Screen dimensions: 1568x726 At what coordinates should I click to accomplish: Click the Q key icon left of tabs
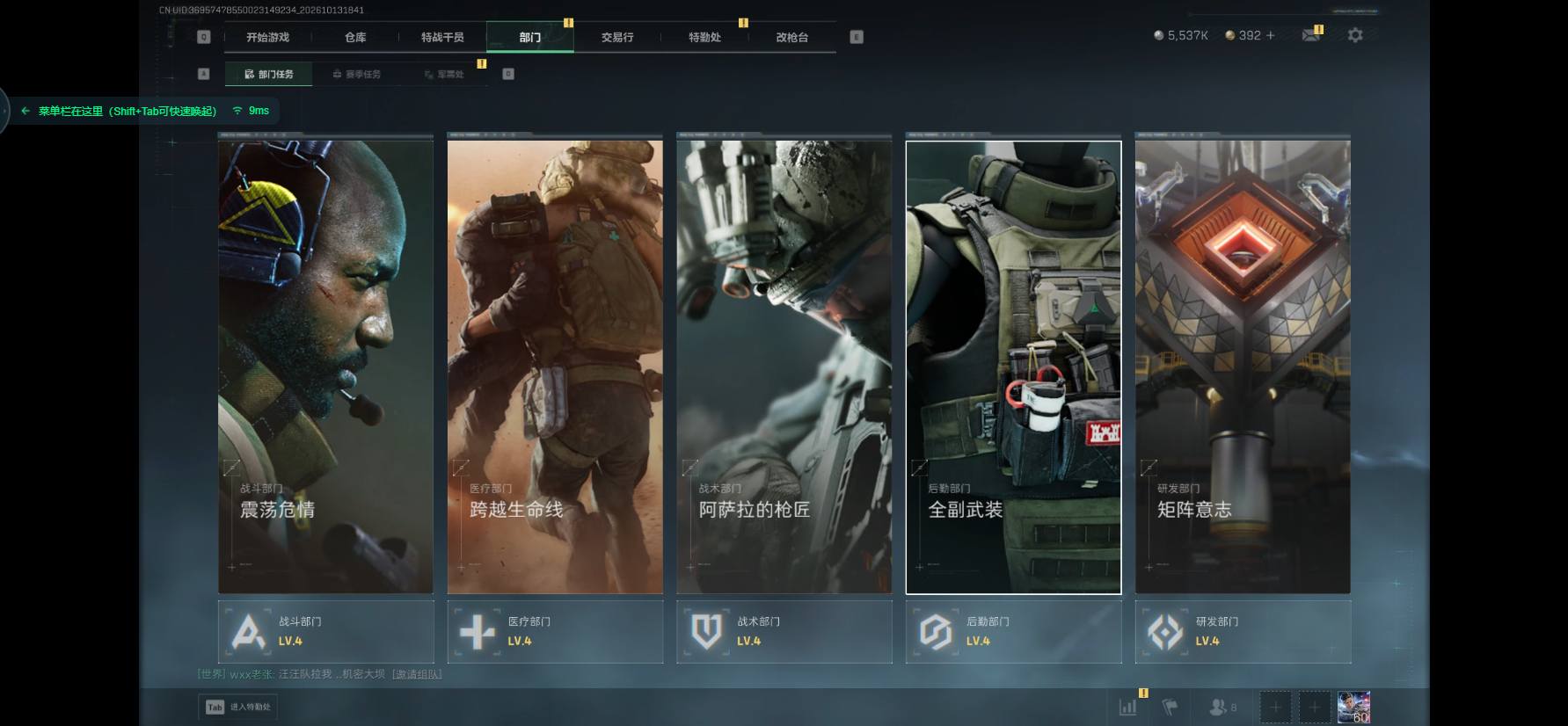click(204, 37)
